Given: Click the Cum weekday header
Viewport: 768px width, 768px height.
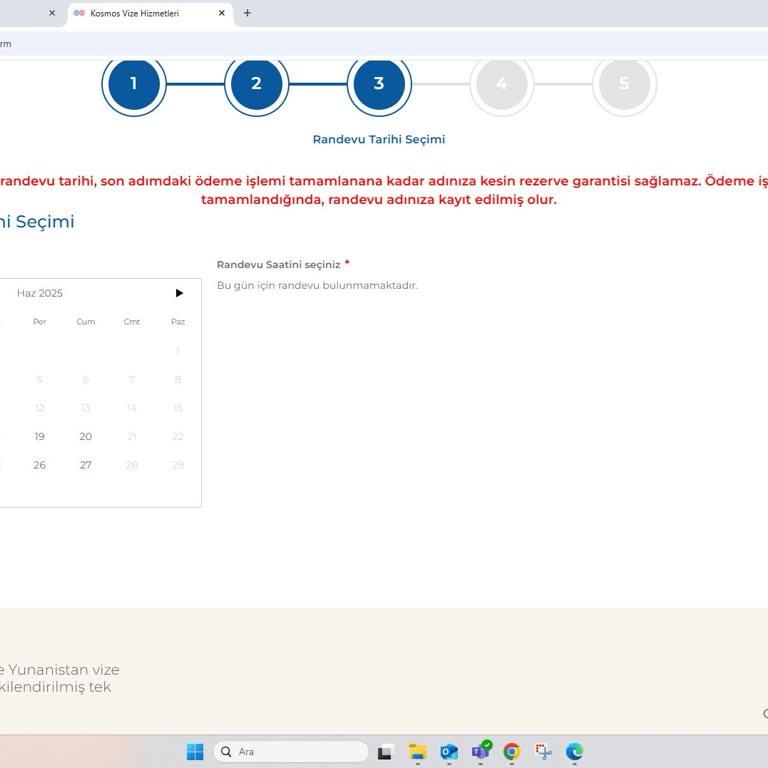Looking at the screenshot, I should click(x=86, y=322).
